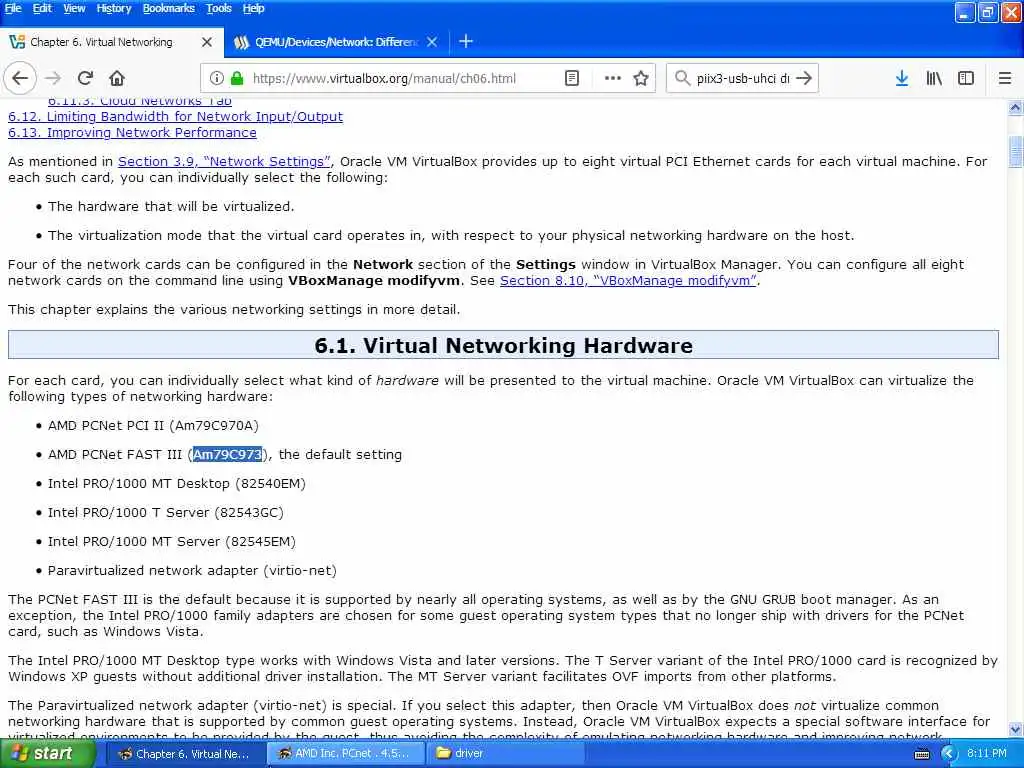Viewport: 1024px width, 768px height.
Task: Open the Library icon
Action: 934,78
